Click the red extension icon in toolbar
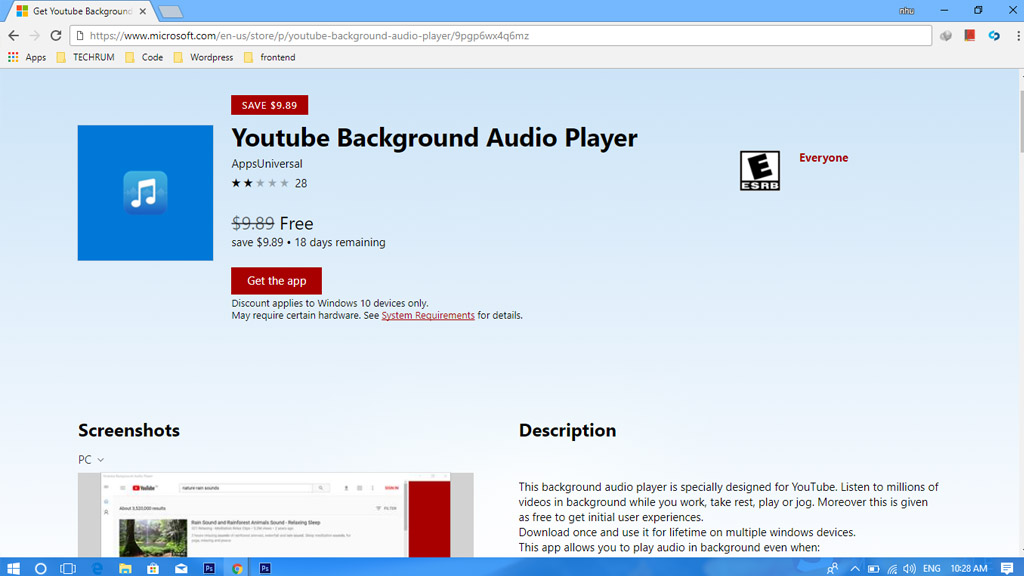 click(970, 35)
